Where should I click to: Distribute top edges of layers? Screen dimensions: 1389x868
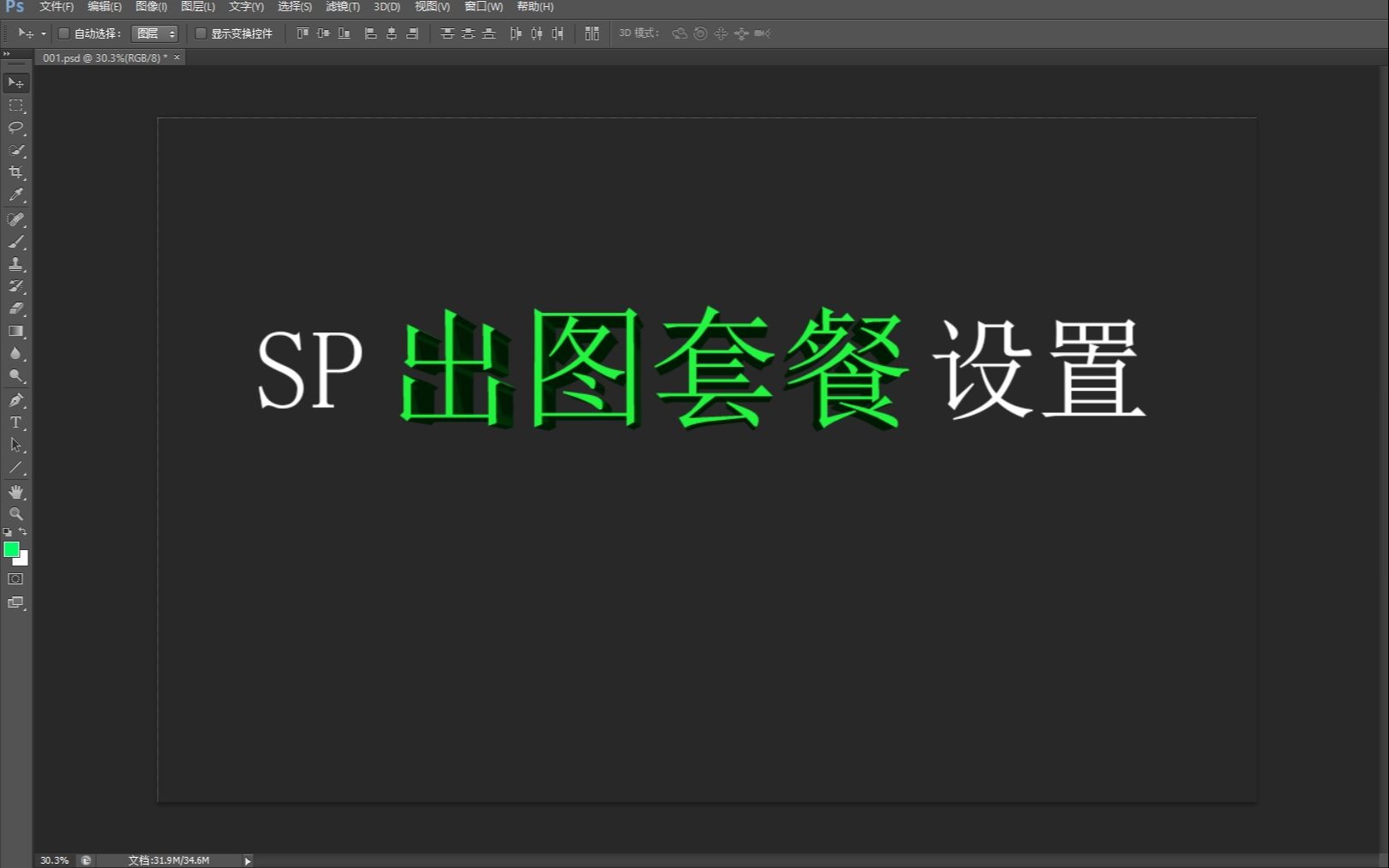click(x=447, y=33)
